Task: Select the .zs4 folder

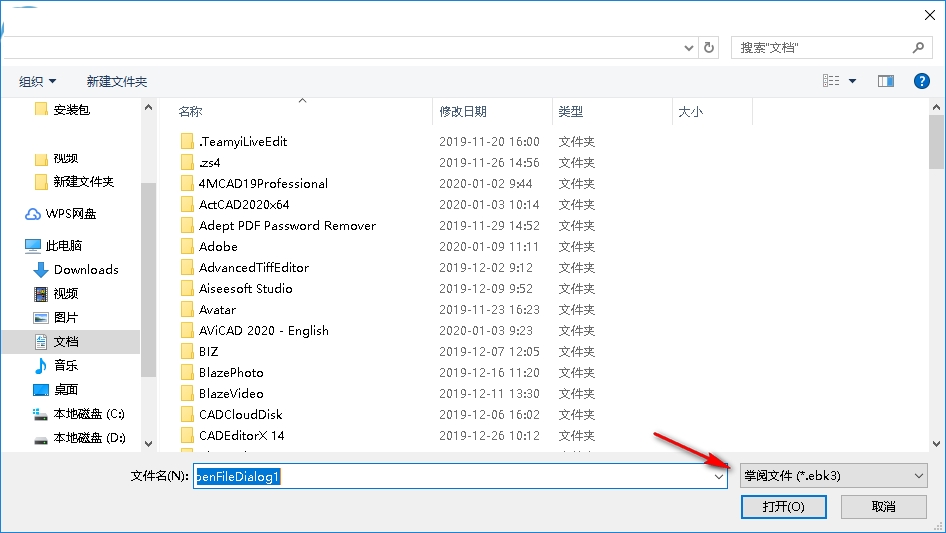Action: click(x=209, y=163)
